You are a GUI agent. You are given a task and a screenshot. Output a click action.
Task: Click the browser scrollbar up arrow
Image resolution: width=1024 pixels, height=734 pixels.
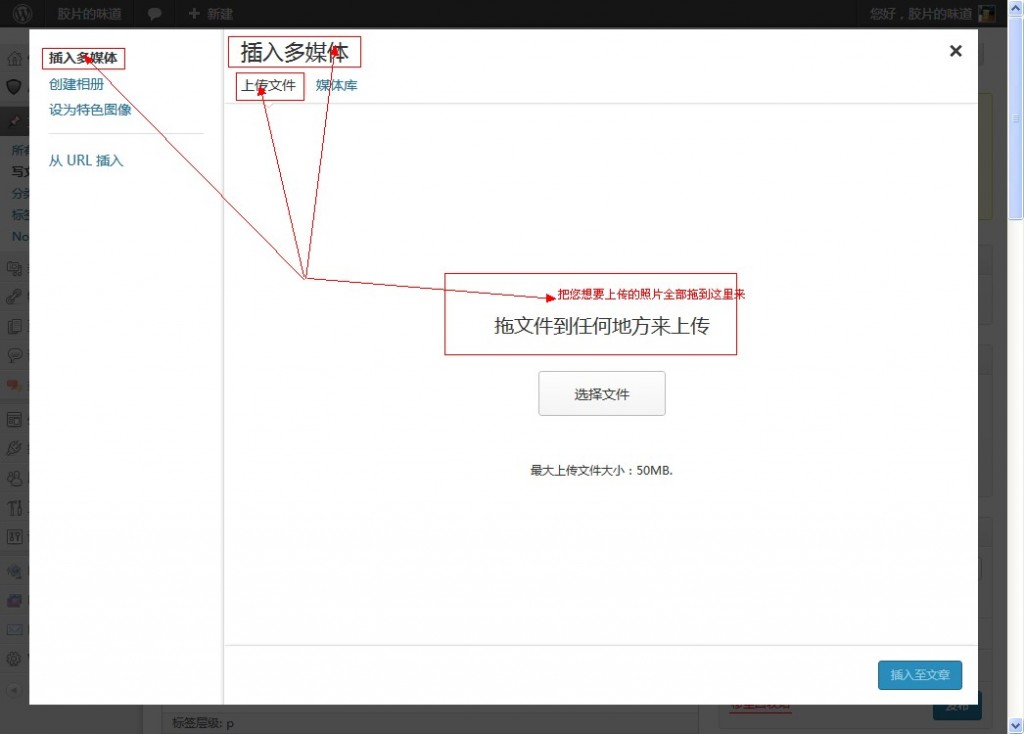pos(1016,8)
